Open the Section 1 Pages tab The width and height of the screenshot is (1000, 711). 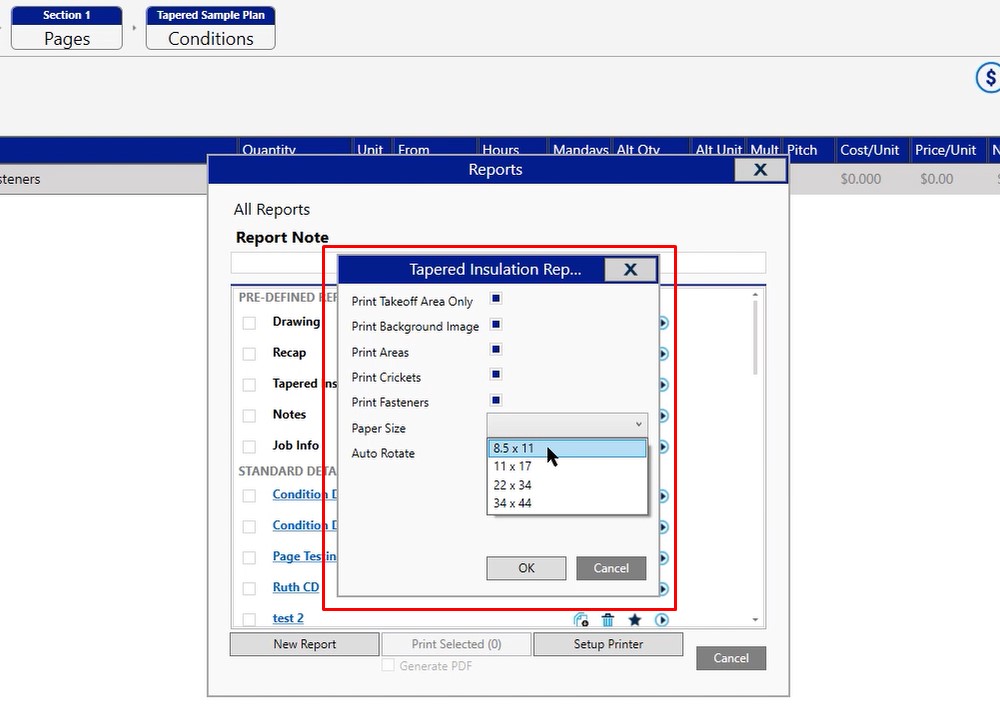(x=67, y=28)
